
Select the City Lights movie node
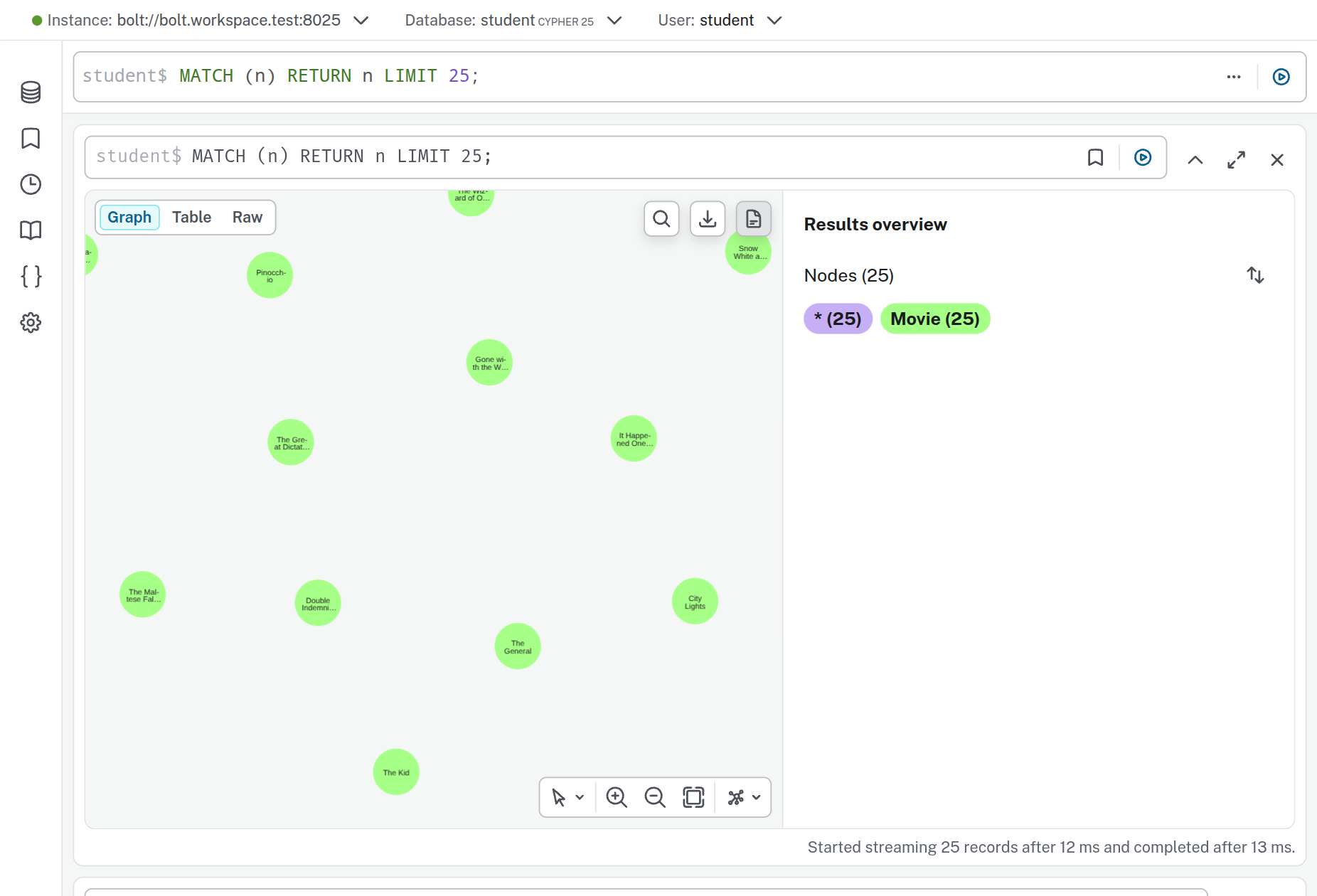tap(695, 601)
